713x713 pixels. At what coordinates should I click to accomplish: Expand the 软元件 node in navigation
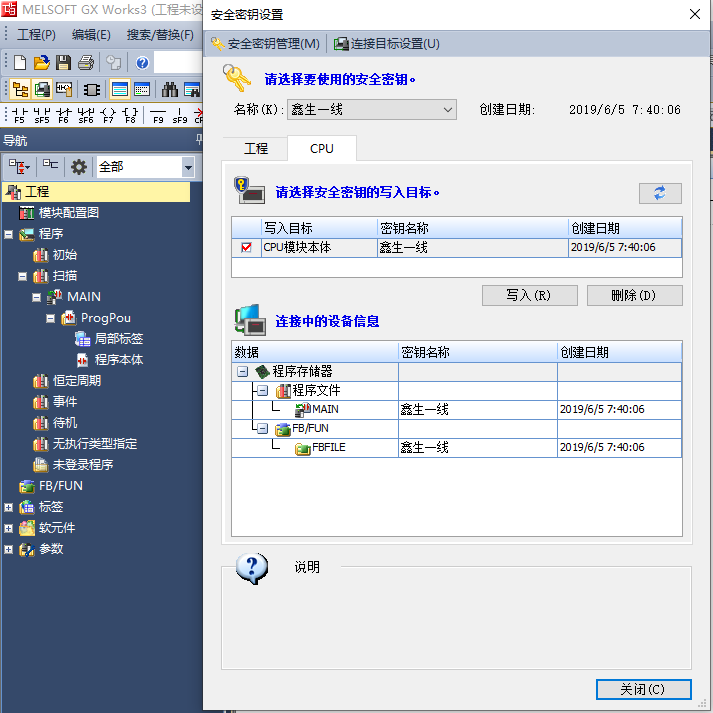click(x=9, y=528)
